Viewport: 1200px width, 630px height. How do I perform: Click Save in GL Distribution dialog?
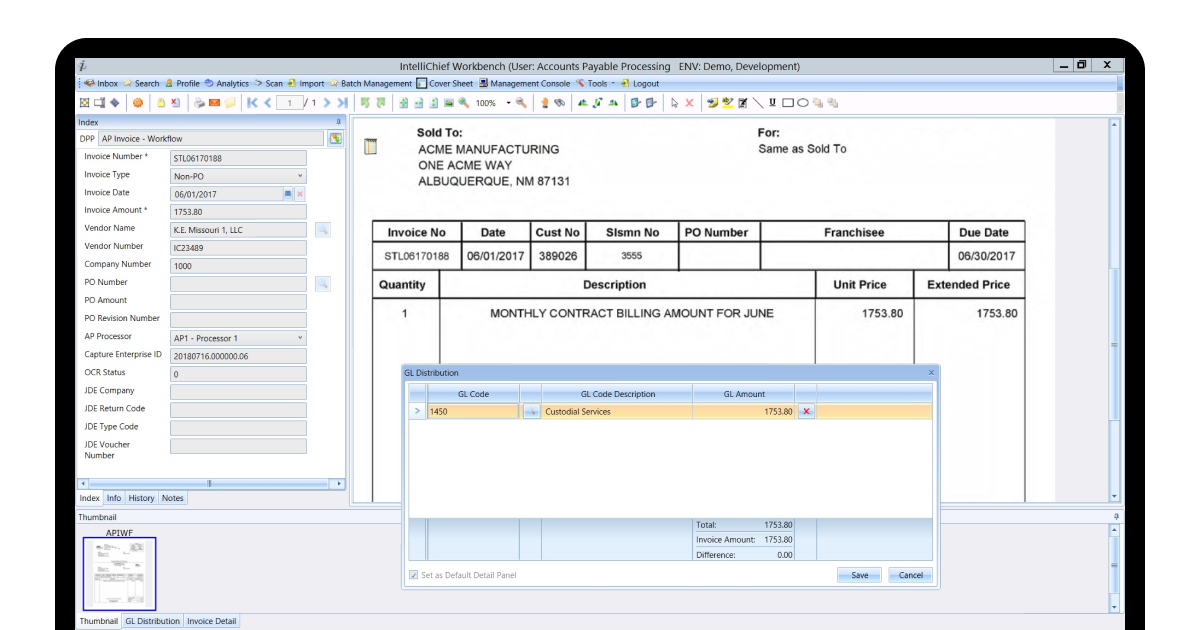[859, 575]
